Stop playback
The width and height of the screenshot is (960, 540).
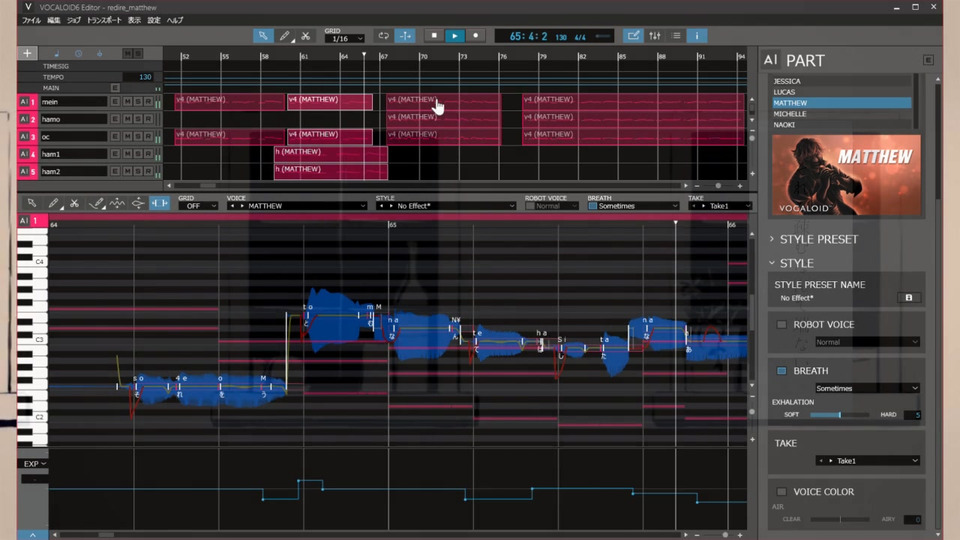click(x=434, y=36)
